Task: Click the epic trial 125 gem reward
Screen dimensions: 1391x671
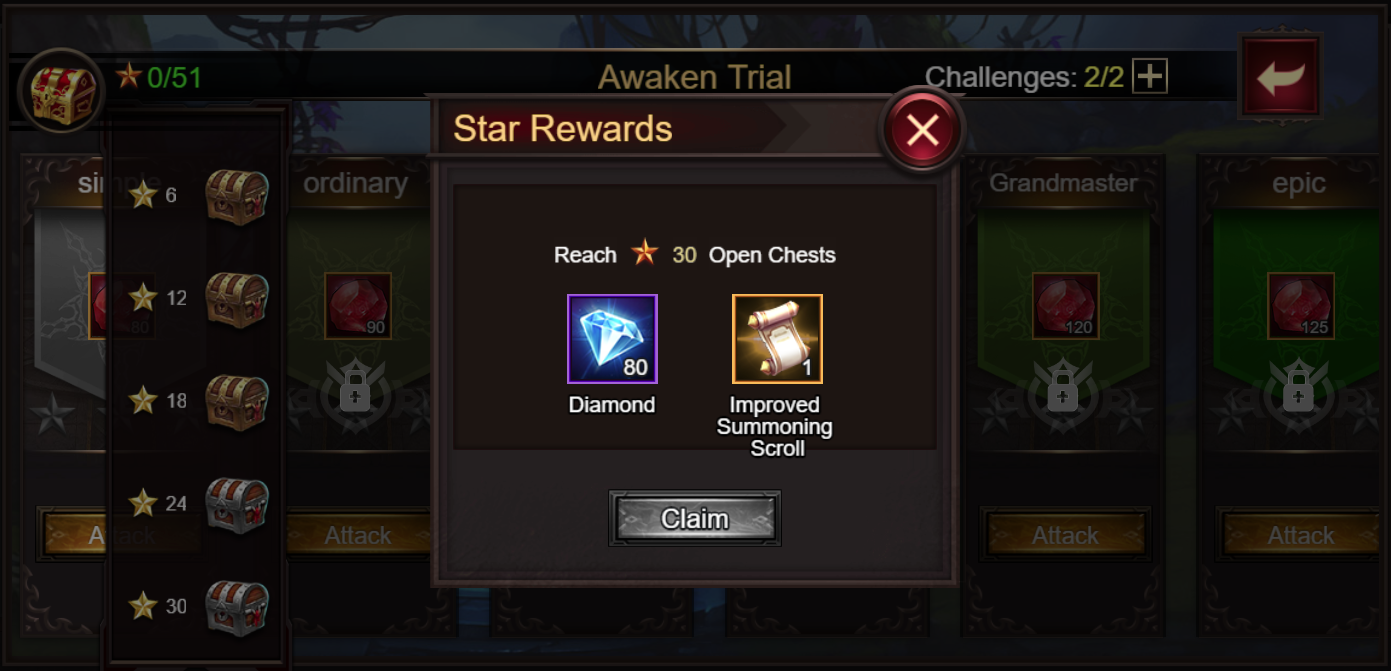Action: click(x=1301, y=306)
